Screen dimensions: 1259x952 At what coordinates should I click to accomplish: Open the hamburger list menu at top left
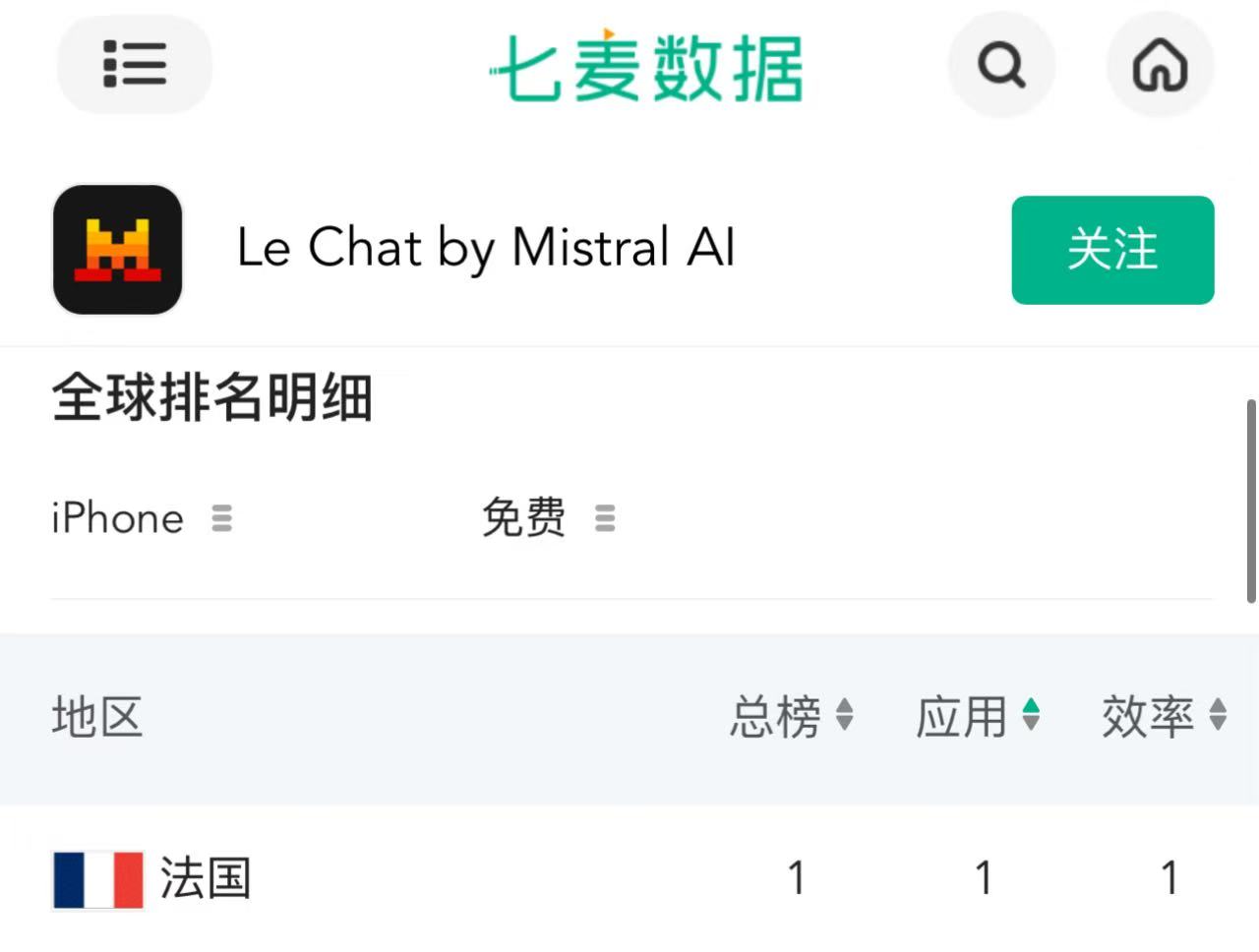click(134, 65)
